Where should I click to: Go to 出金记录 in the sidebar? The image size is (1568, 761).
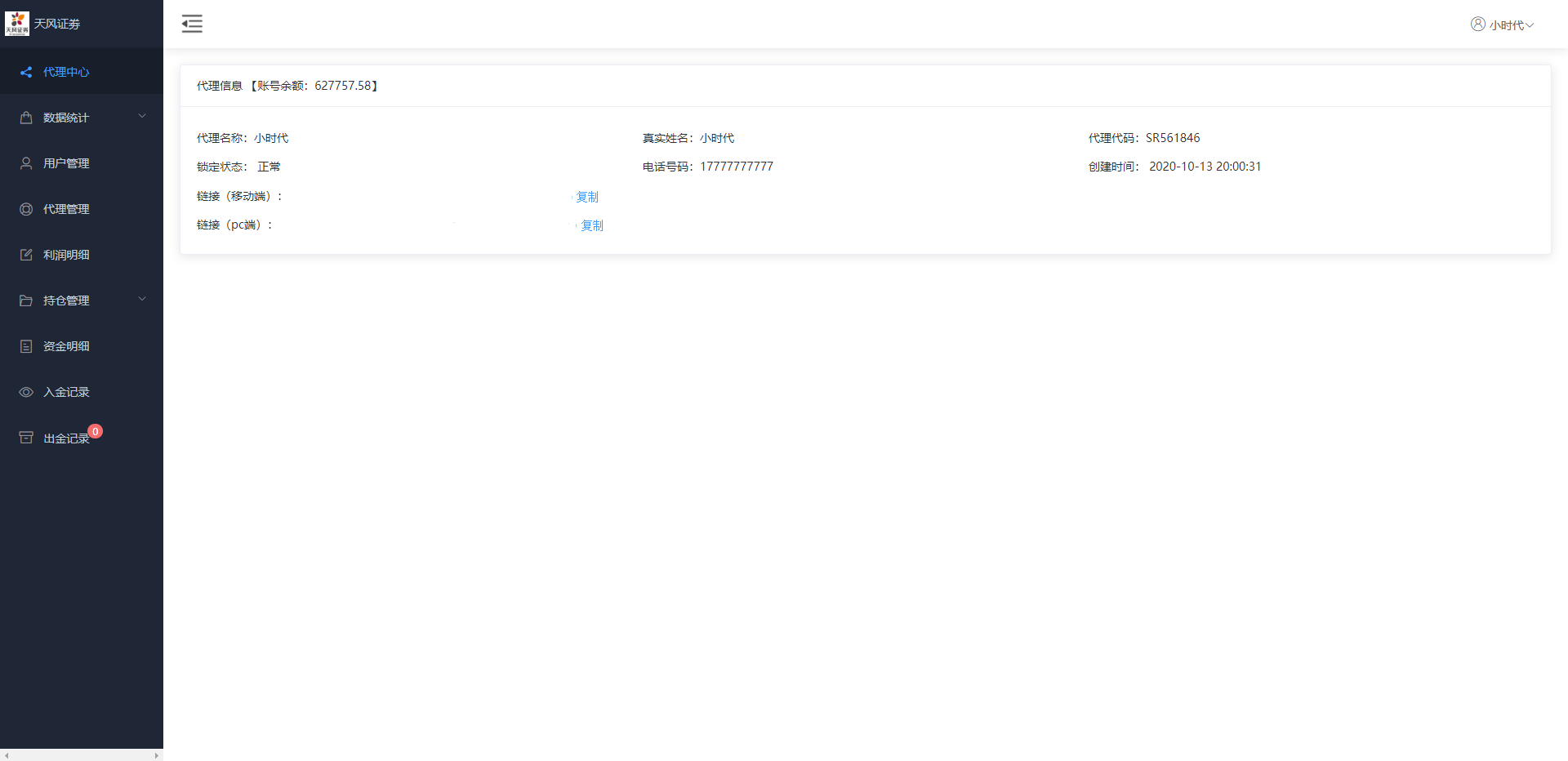(x=65, y=438)
